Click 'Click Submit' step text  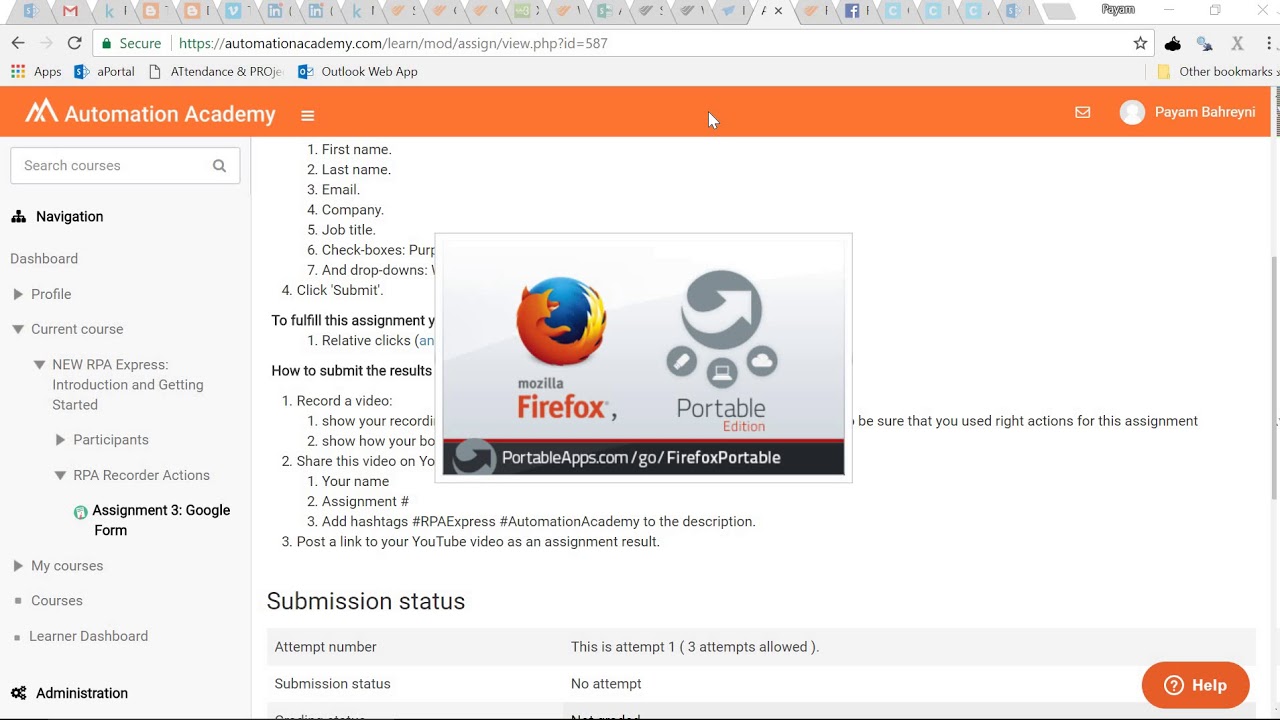[340, 290]
